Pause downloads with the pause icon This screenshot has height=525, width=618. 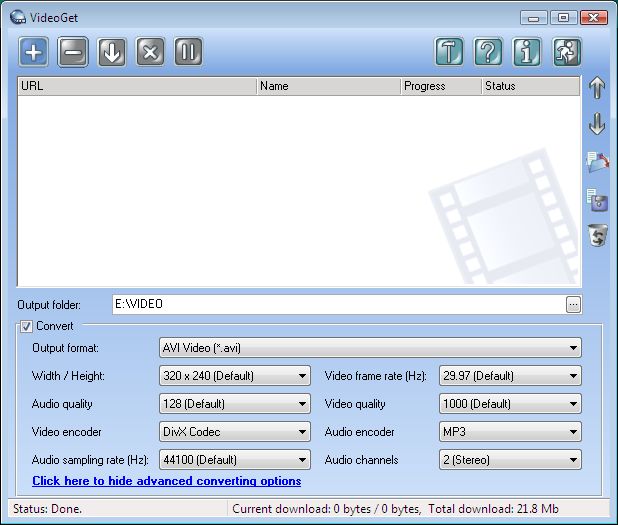pyautogui.click(x=189, y=52)
